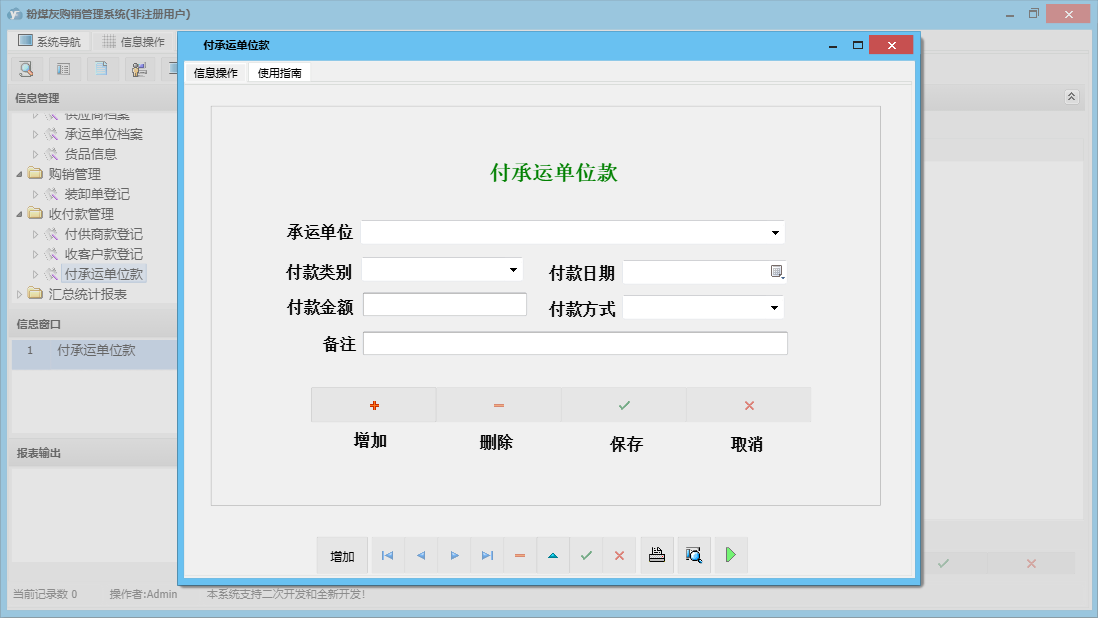Screen dimensions: 1098x618
Task: Select the magnifier search icon under 系统导航
Action: click(26, 68)
